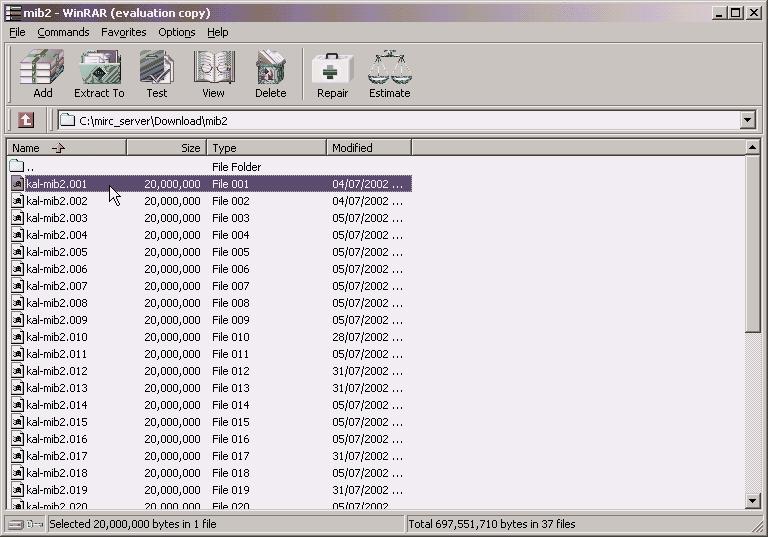Click 'Selected 20,000,000 bytes in 1 file' status
The height and width of the screenshot is (537, 768).
(x=133, y=524)
